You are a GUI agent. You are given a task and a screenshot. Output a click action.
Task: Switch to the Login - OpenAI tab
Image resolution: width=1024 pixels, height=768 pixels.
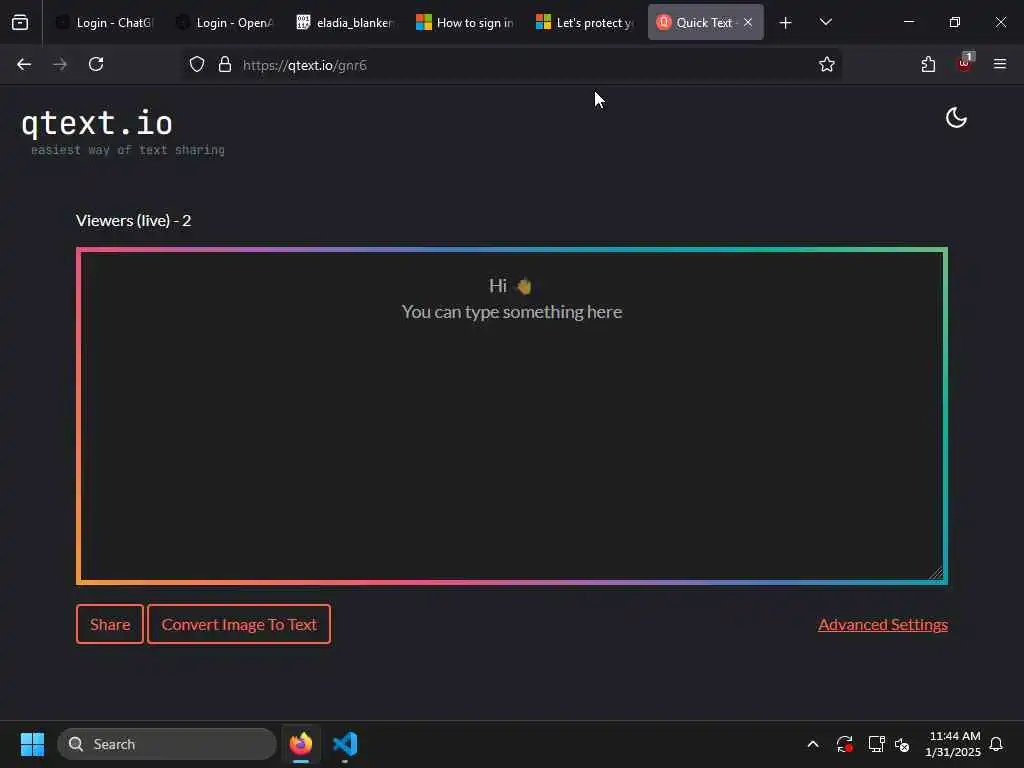[225, 22]
